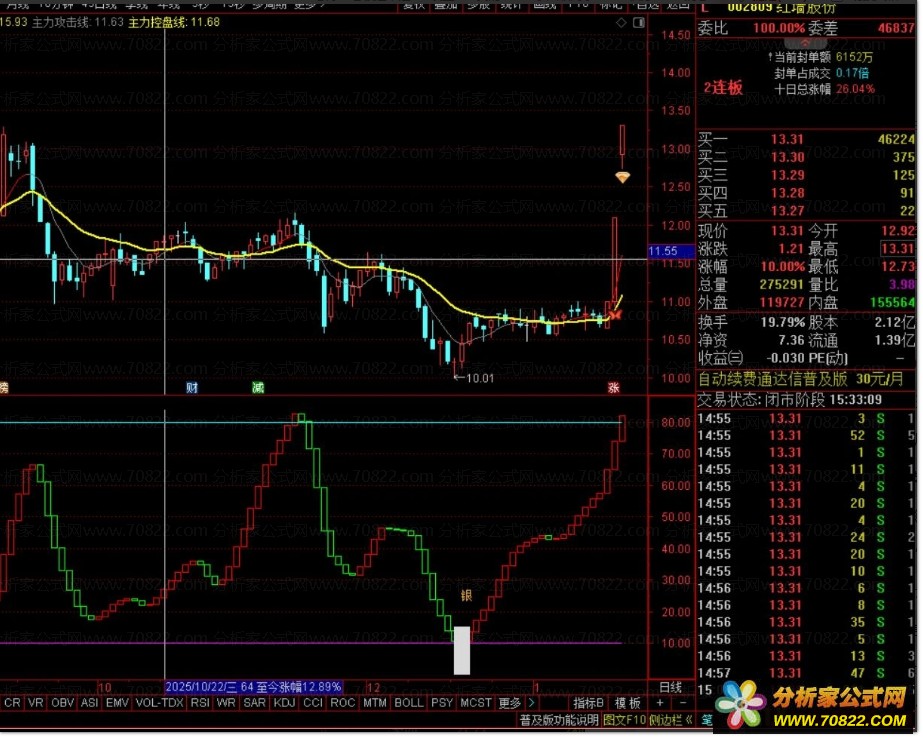Click the 自动续费通达信普及版 30元/月 banner
923x737 pixels.
tap(801, 379)
